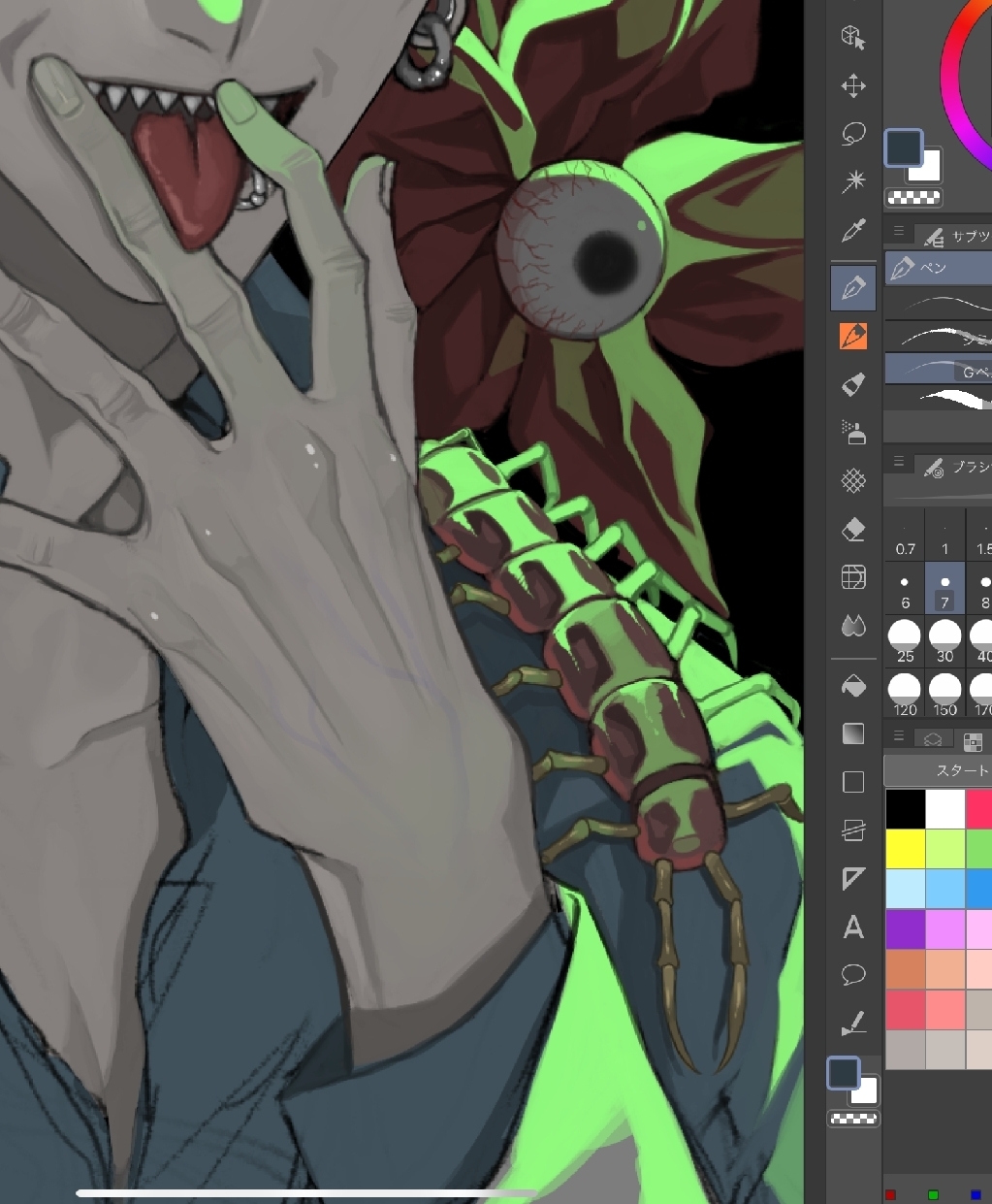The height and width of the screenshot is (1204, 992).
Task: Select the Pen tool in the toolbar
Action: pos(853,288)
